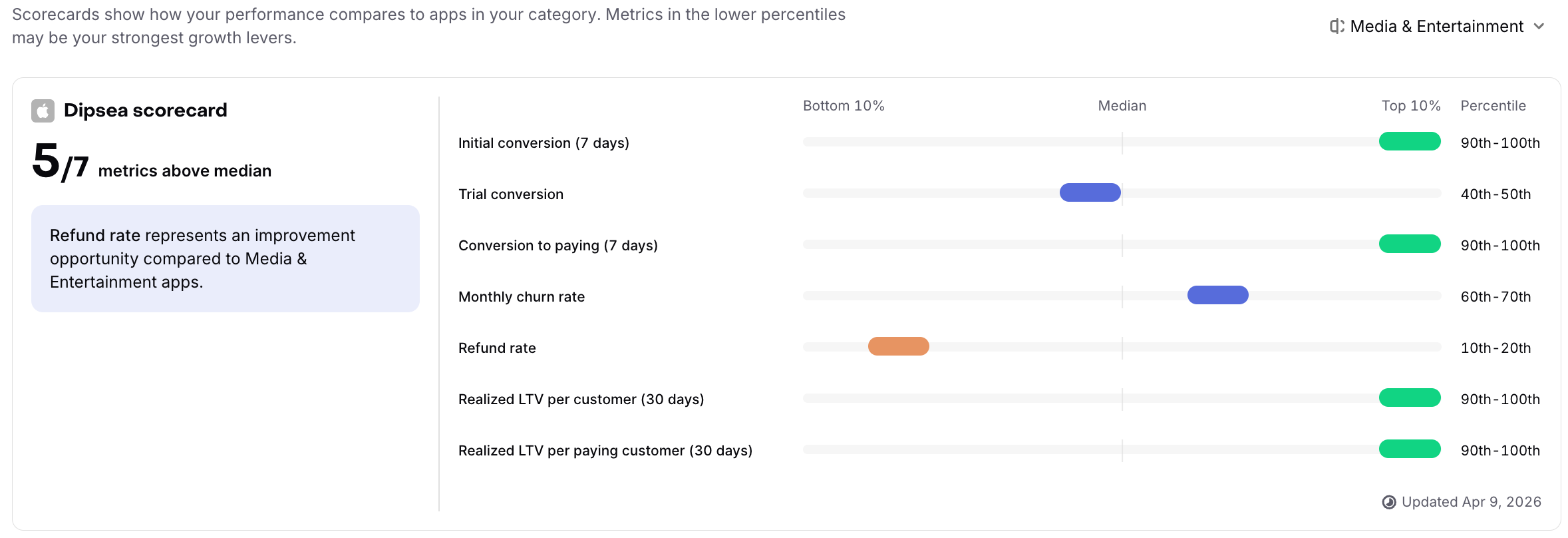This screenshot has width=1568, height=538.
Task: Select the Conversion to paying green pill
Action: (1408, 244)
